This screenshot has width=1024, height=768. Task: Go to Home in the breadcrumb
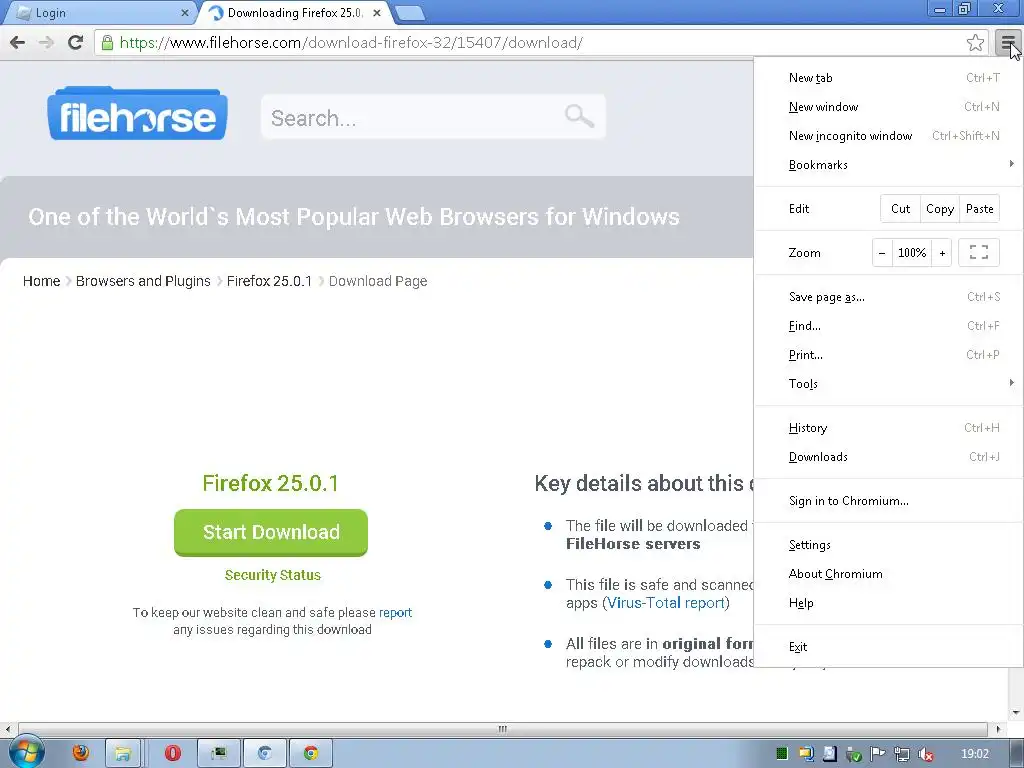pyautogui.click(x=41, y=281)
